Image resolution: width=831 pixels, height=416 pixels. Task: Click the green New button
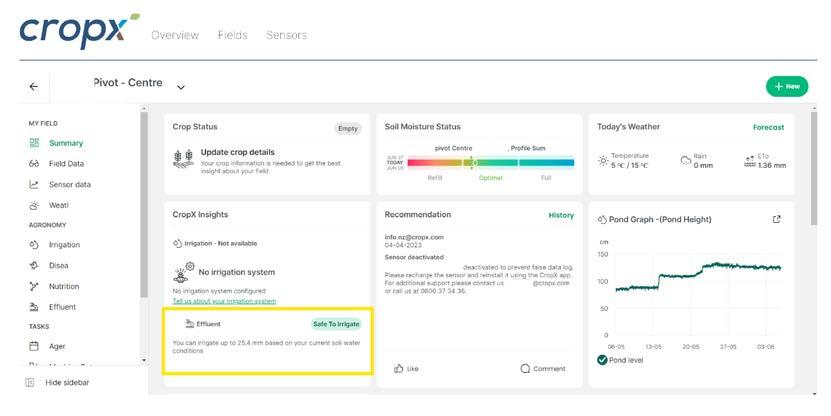coord(787,86)
